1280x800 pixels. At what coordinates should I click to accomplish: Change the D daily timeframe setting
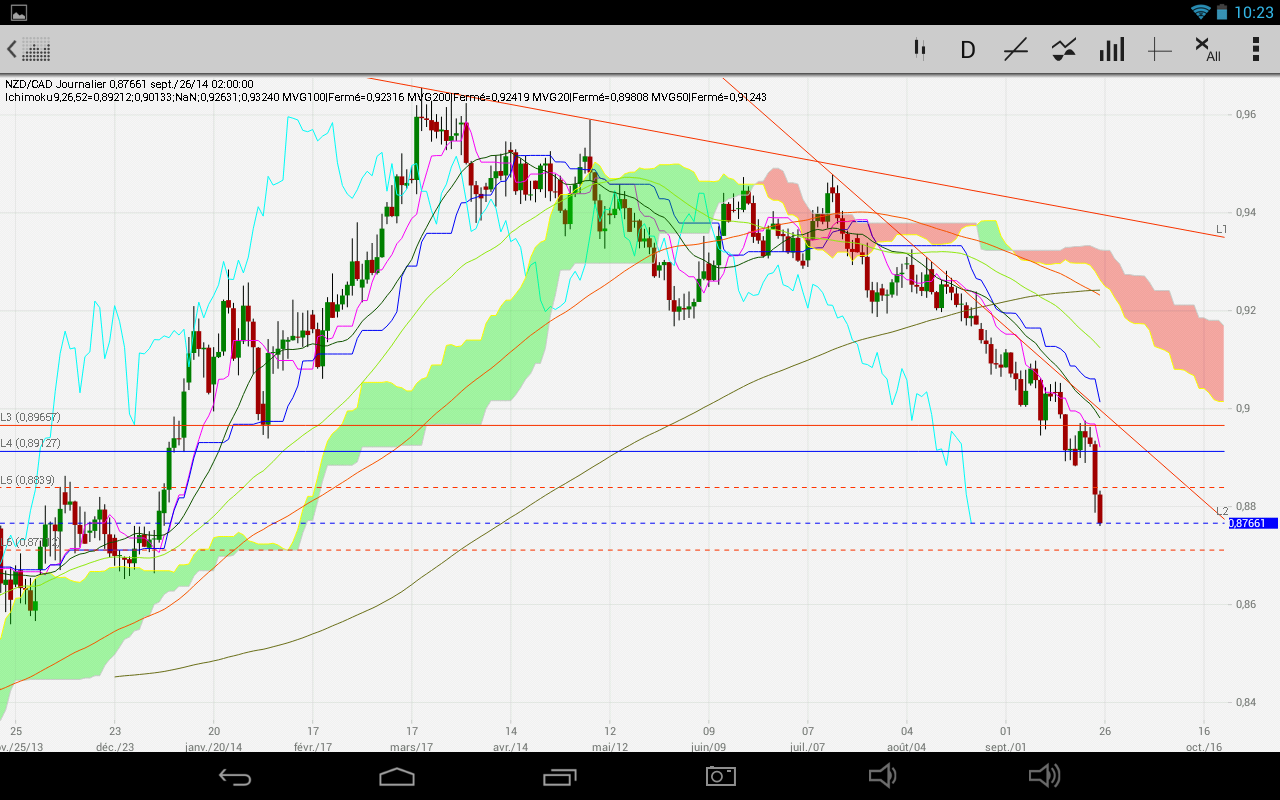(x=967, y=49)
